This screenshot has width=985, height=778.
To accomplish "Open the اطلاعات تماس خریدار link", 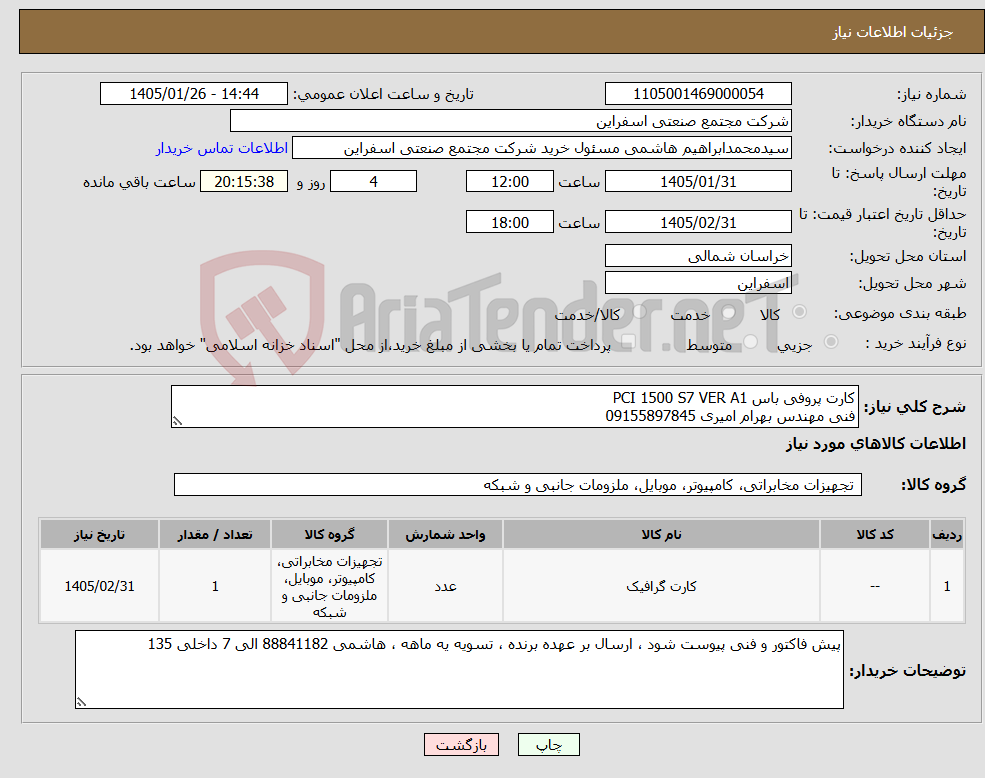I will 222,148.
